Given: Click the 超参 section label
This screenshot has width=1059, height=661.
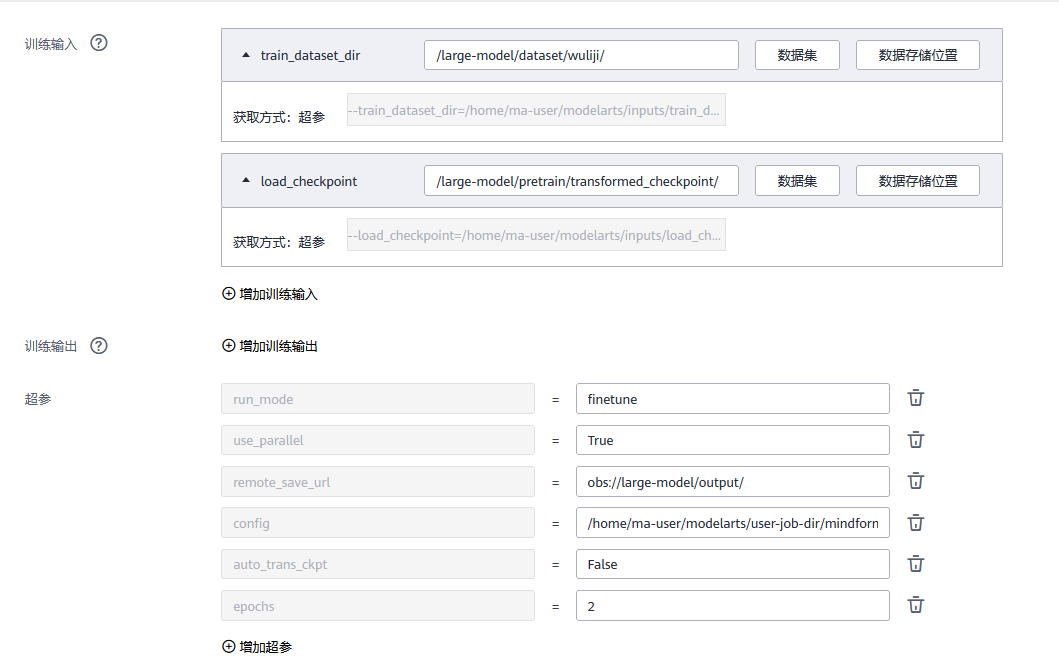Looking at the screenshot, I should click(38, 399).
